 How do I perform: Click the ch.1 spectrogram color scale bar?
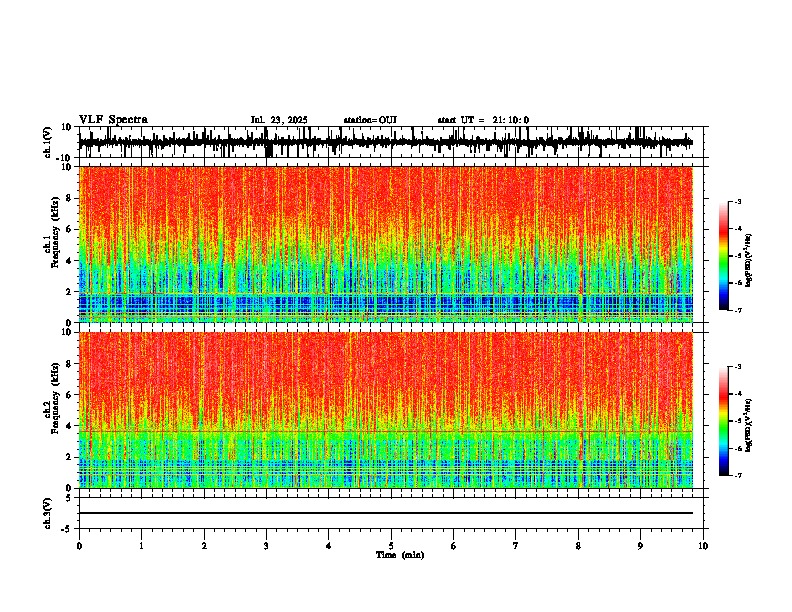click(x=724, y=256)
